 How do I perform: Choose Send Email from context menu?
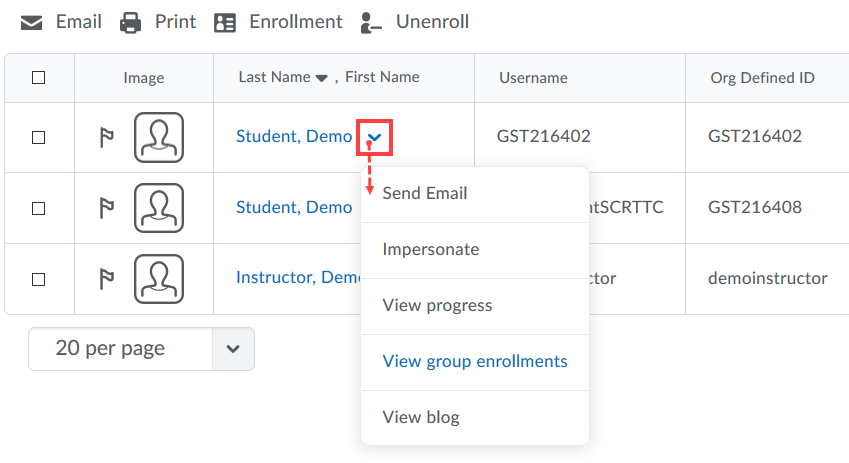[475, 193]
